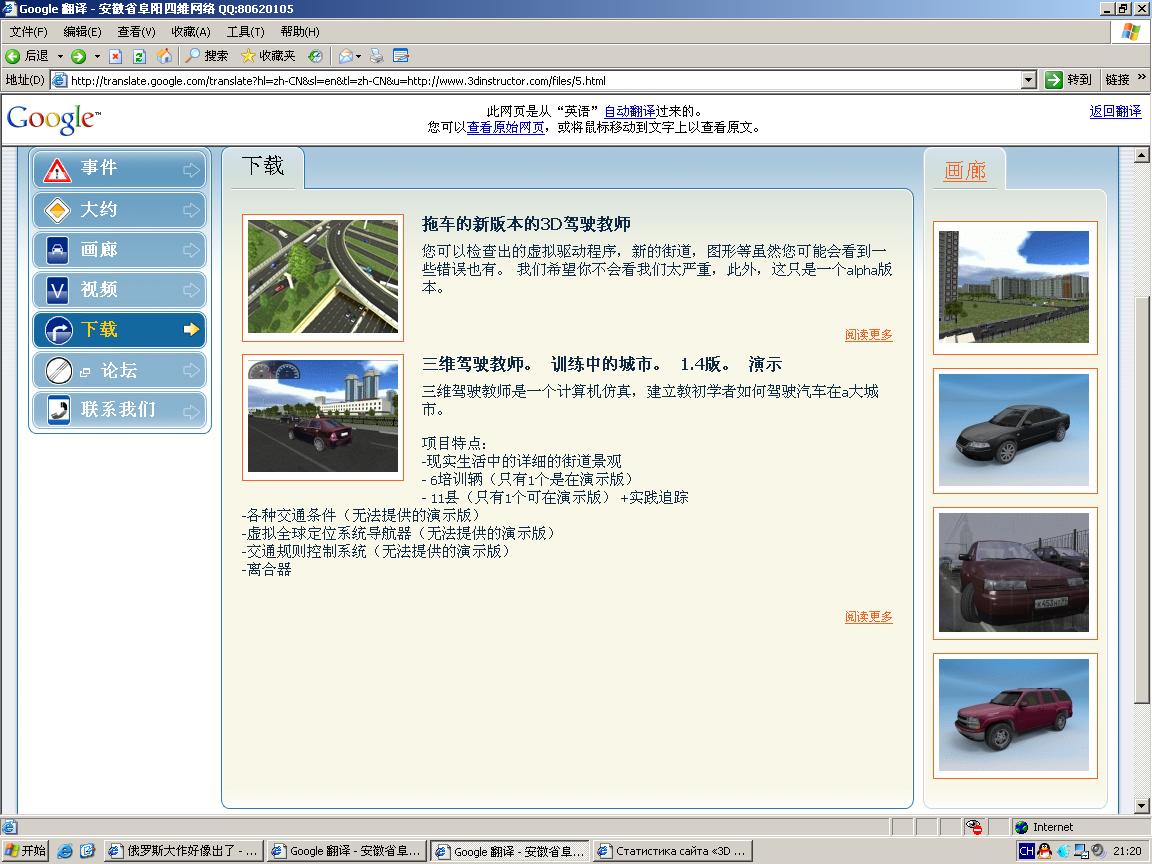Screen dimensions: 1152x864
Task: Open the 工具(T) menu
Action: [x=245, y=32]
